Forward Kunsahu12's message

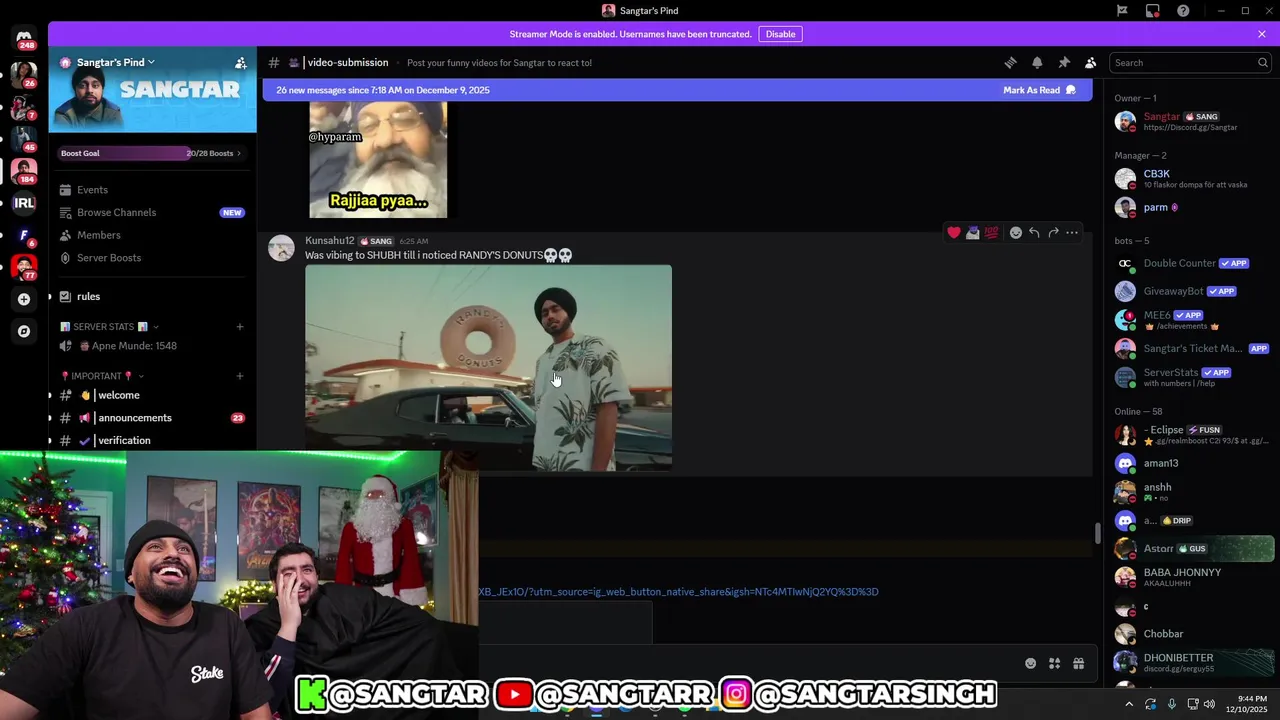(x=1053, y=233)
